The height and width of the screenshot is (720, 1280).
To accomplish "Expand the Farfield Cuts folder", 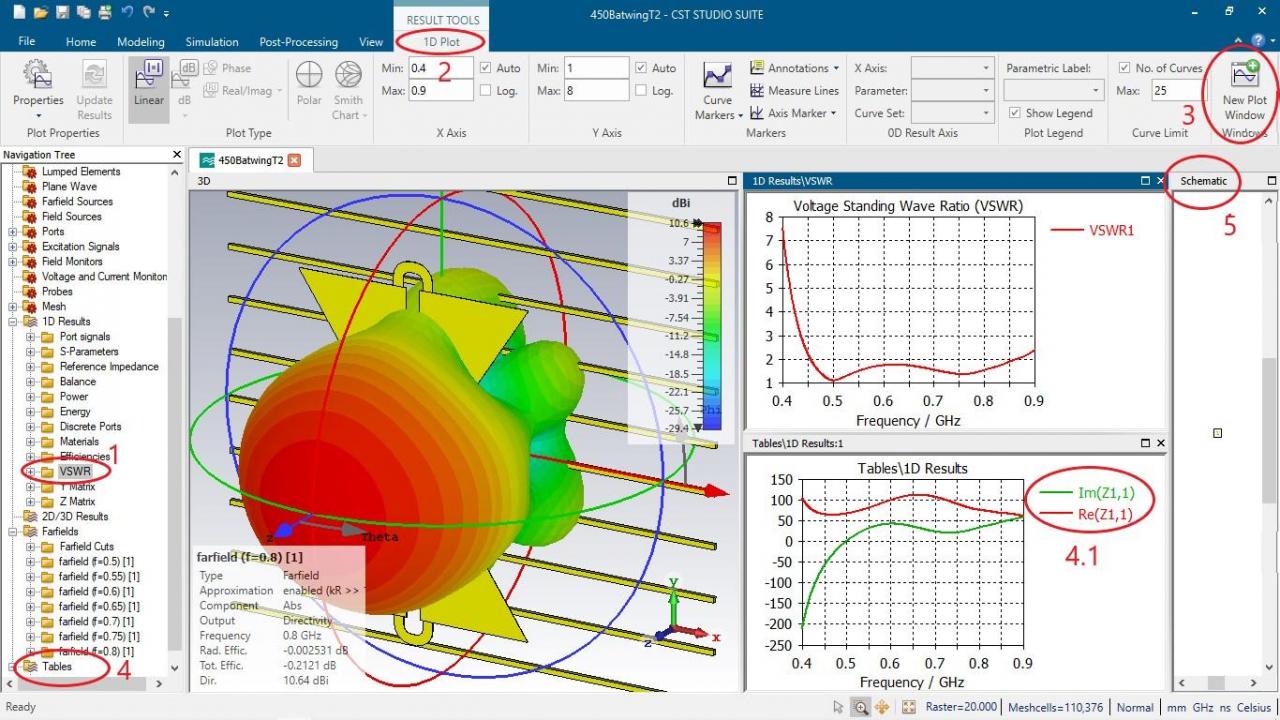I will [x=30, y=547].
